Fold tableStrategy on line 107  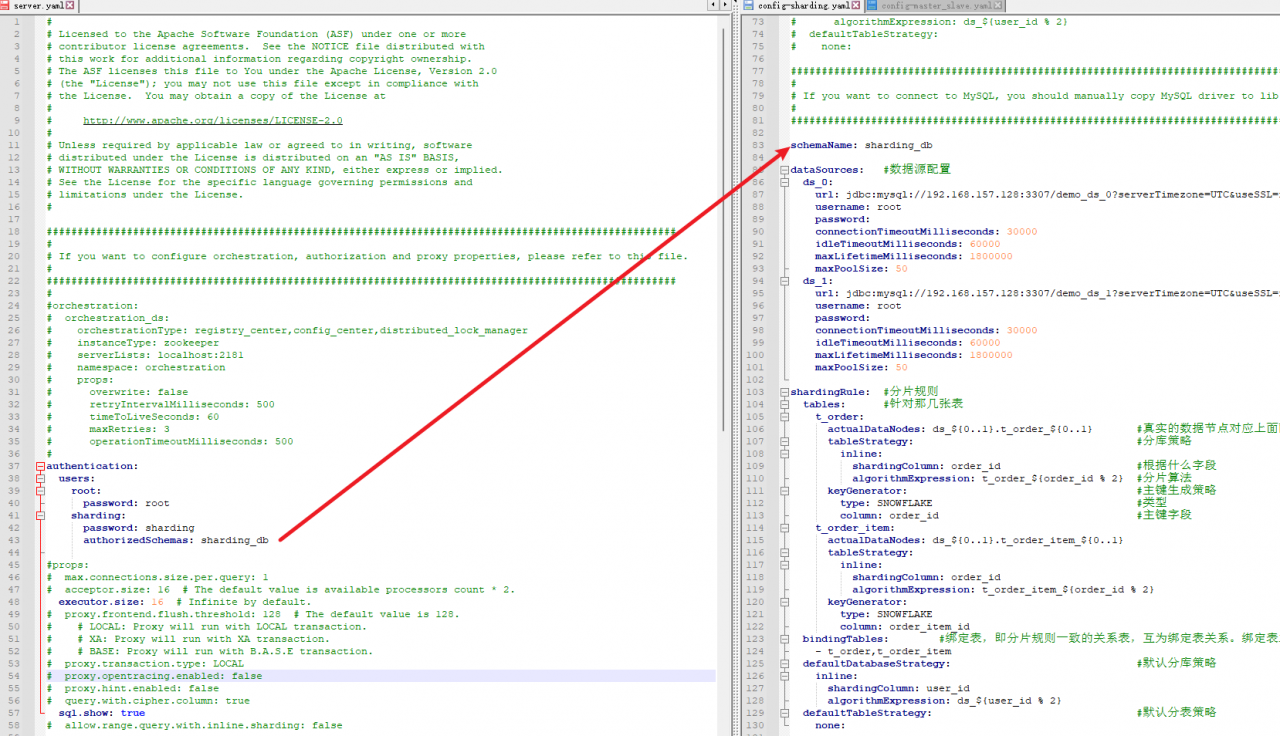pyautogui.click(x=785, y=441)
